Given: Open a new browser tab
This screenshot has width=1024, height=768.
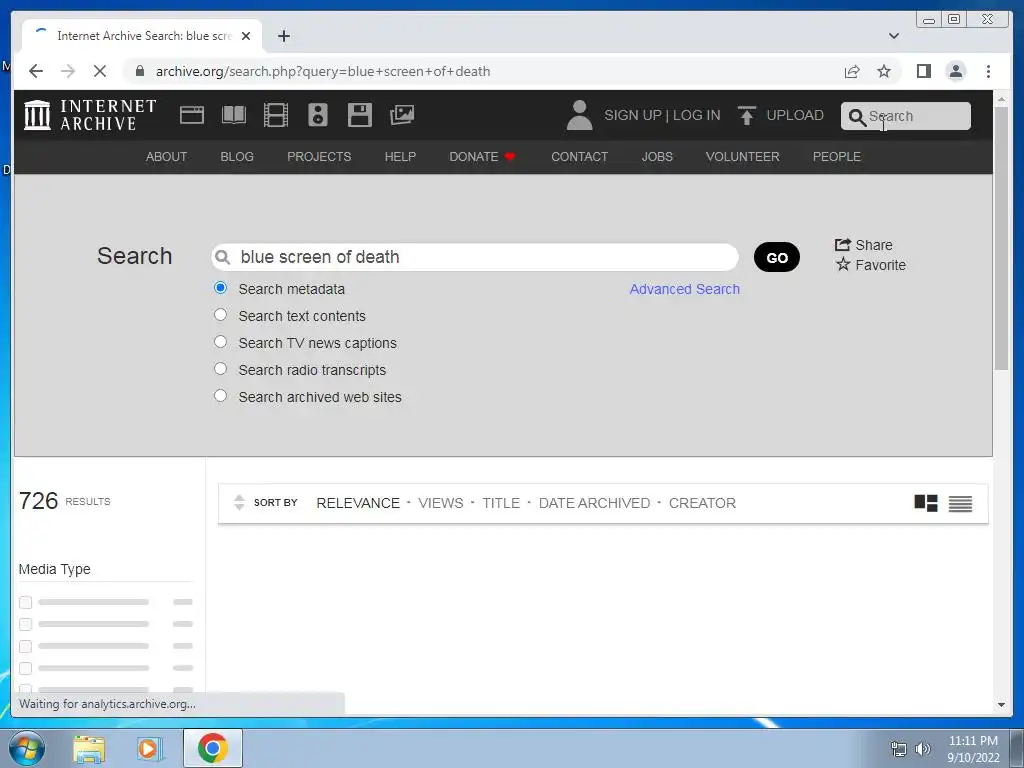Looking at the screenshot, I should [283, 36].
